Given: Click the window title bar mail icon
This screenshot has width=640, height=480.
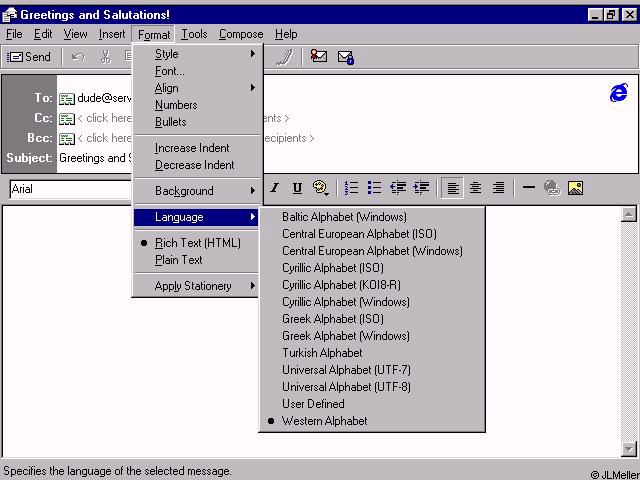Looking at the screenshot, I should tap(10, 15).
